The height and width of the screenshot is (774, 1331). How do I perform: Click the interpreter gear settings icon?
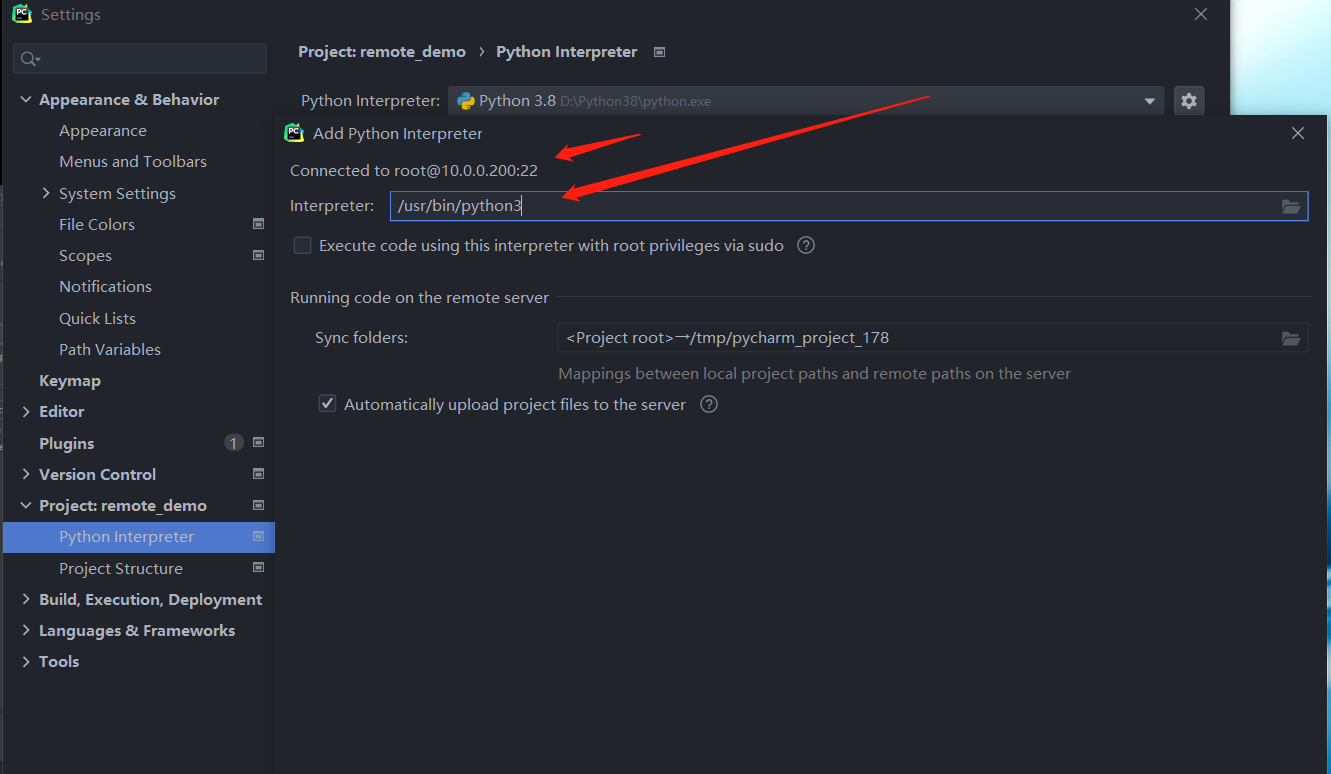[x=1188, y=101]
